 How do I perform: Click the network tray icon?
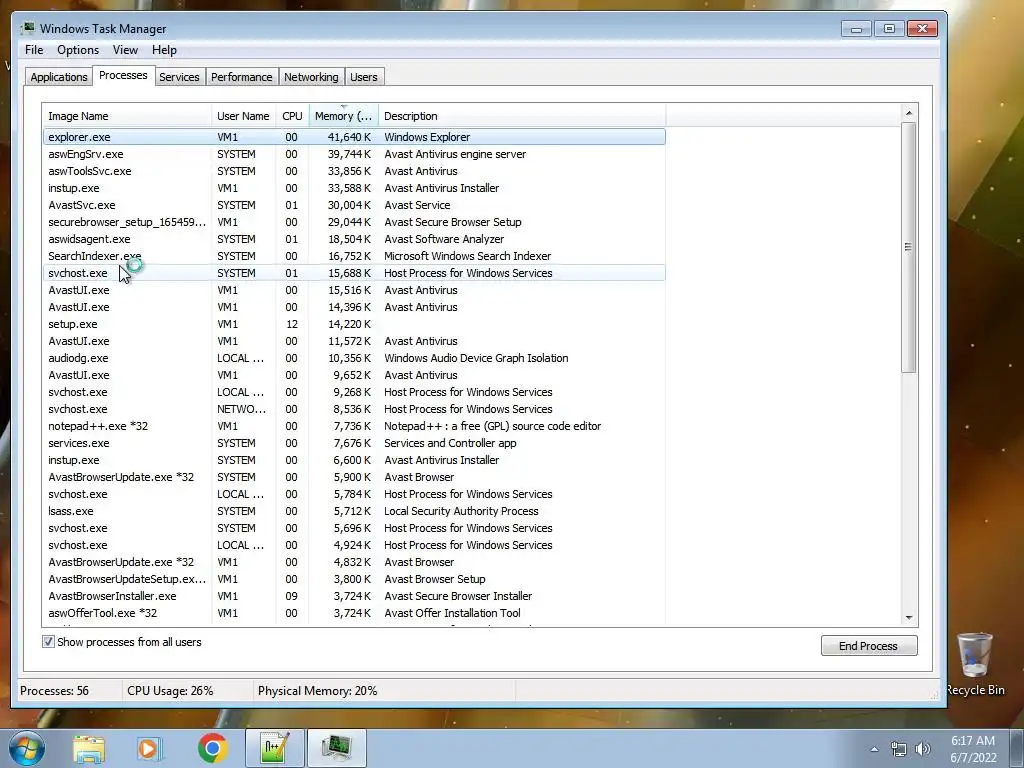[x=899, y=749]
